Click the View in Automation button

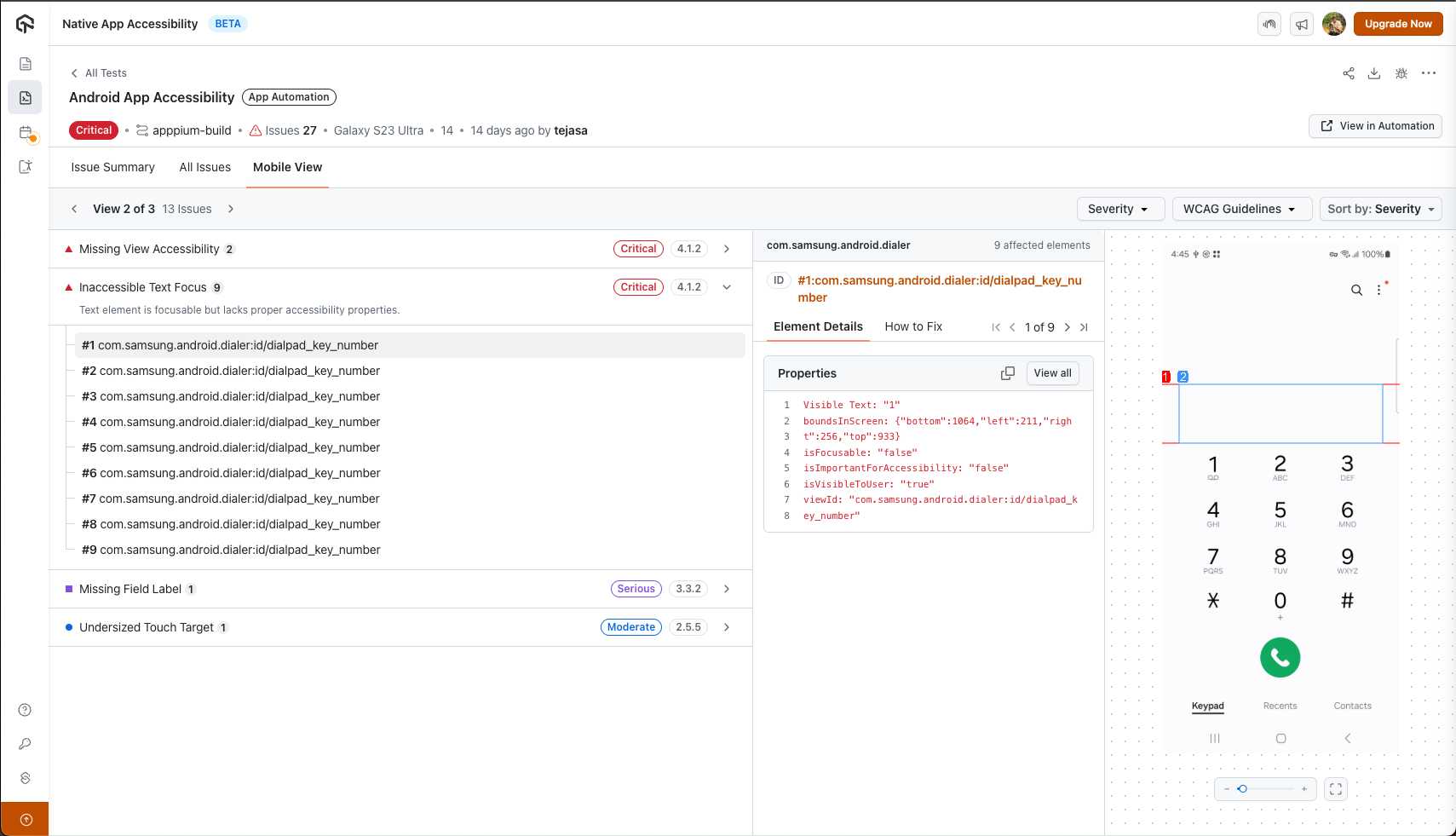[1375, 126]
